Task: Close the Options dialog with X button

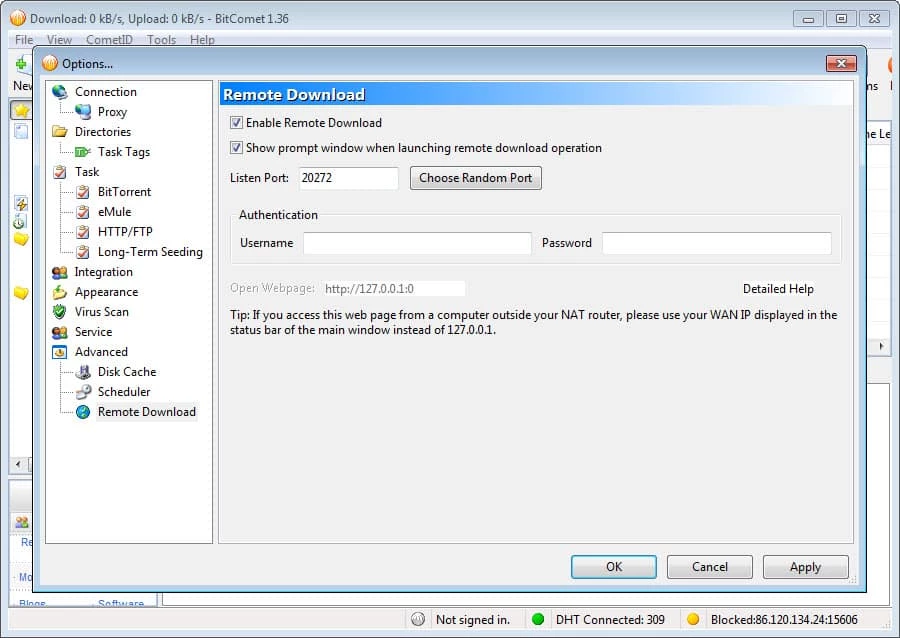Action: [841, 63]
